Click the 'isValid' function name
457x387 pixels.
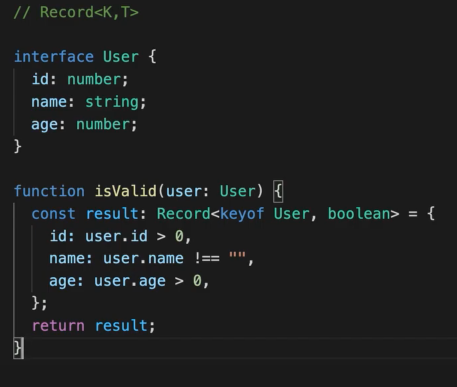tap(126, 191)
